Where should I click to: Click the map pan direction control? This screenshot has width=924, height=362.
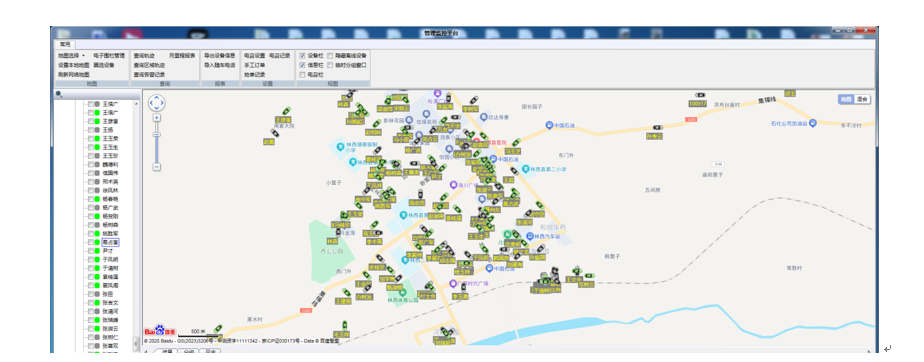pos(156,103)
